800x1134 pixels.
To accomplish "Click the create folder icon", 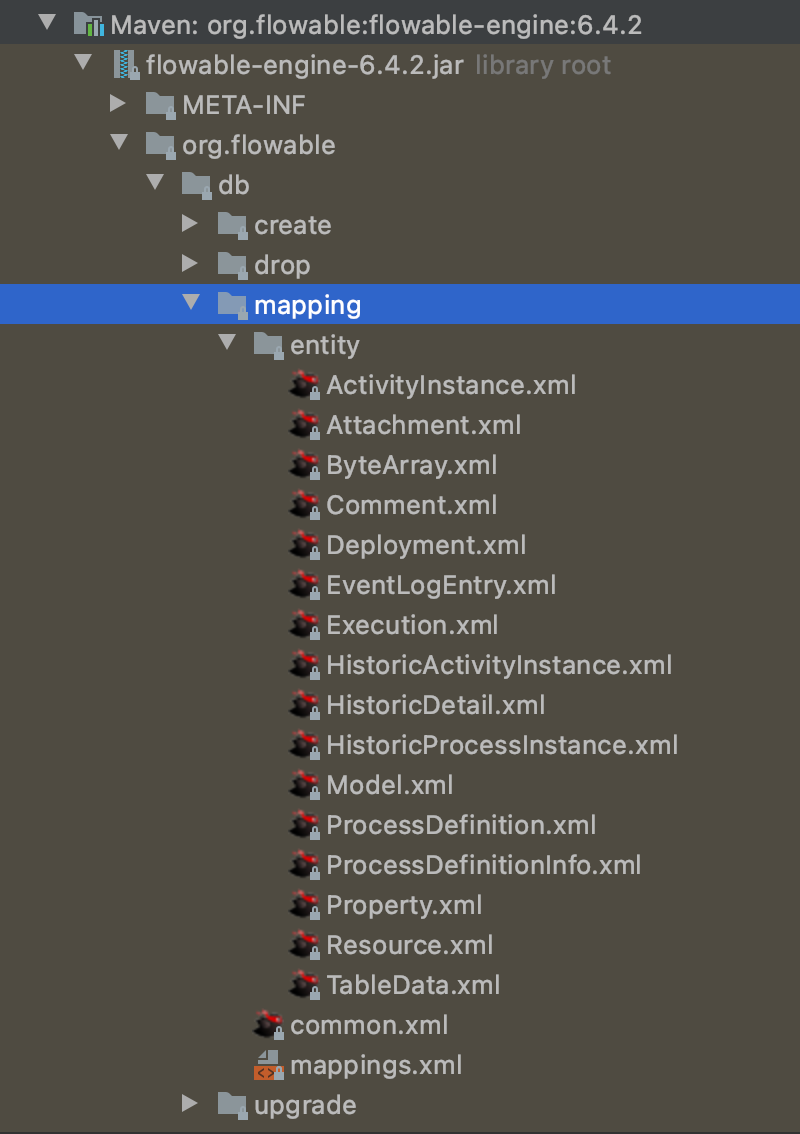I will (233, 226).
